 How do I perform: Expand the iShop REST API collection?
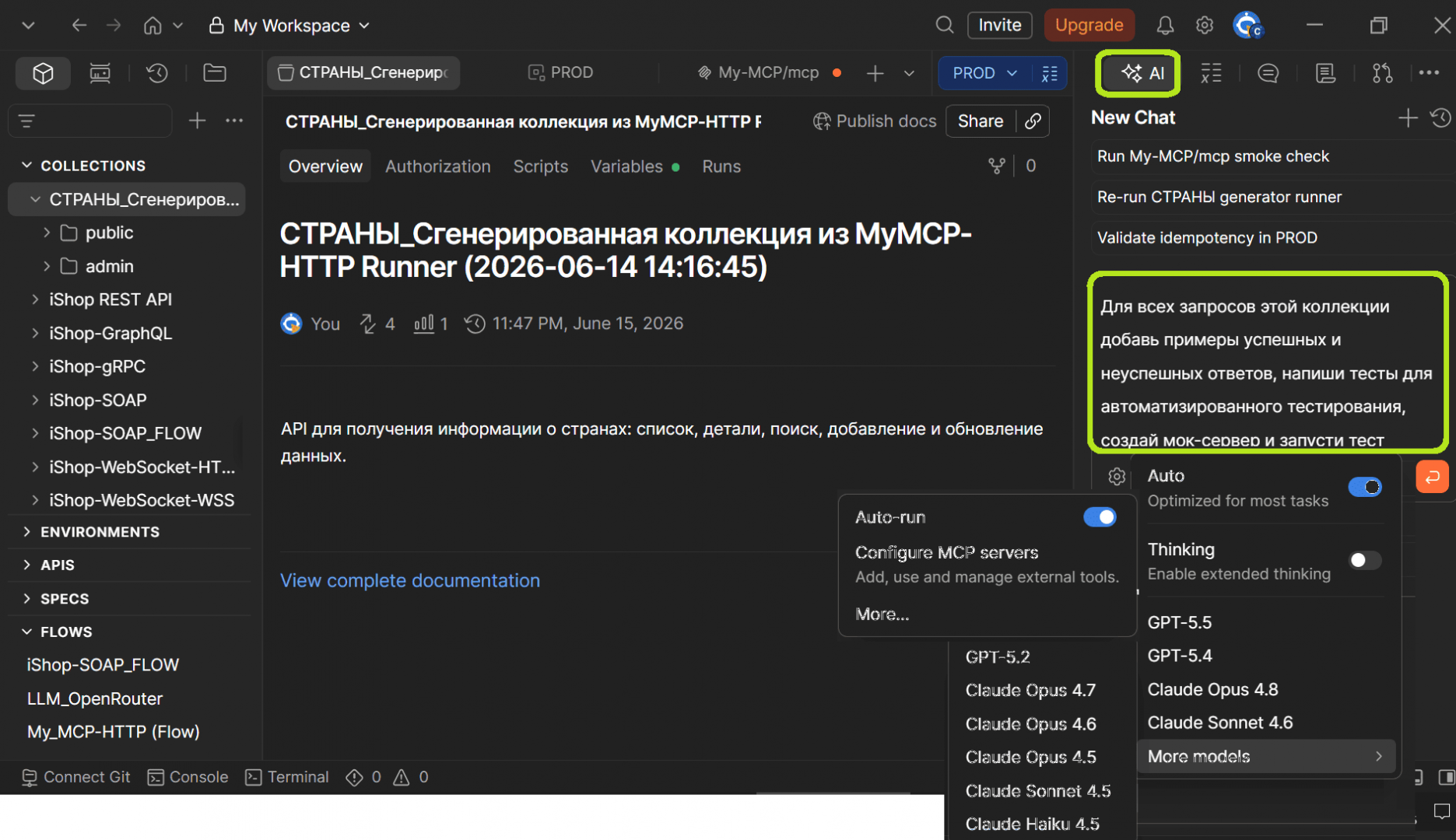tap(35, 299)
